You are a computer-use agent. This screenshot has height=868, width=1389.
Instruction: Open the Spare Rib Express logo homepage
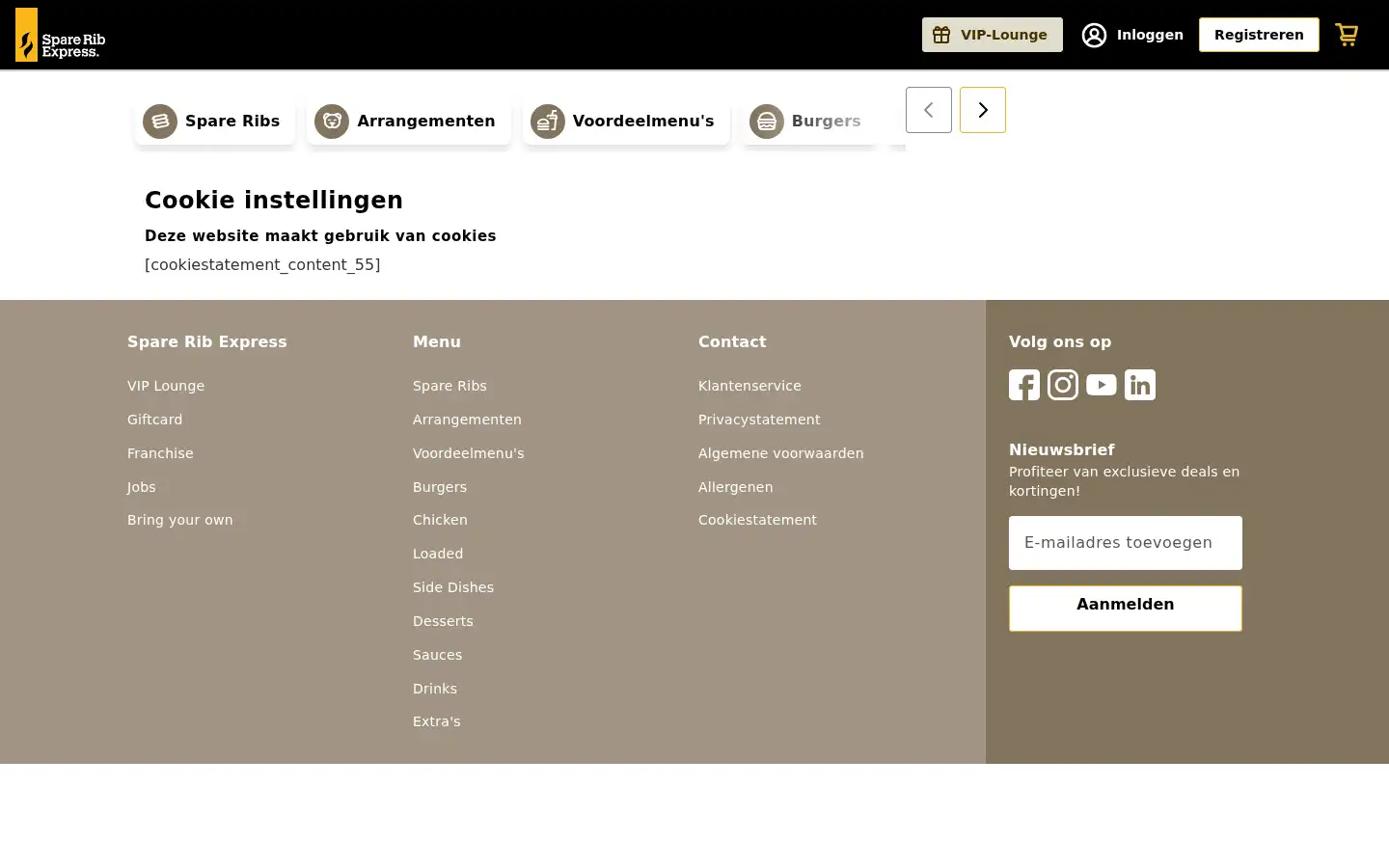coord(61,35)
